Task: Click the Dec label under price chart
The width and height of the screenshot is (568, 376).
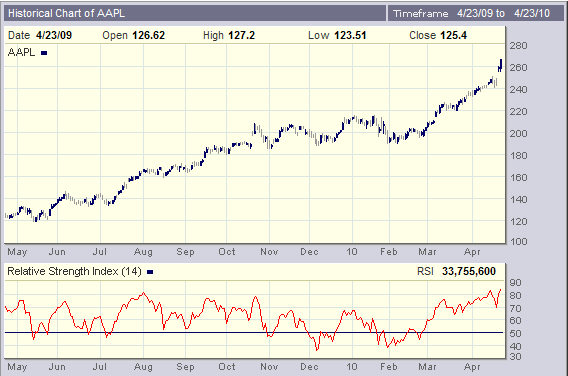Action: coord(309,252)
